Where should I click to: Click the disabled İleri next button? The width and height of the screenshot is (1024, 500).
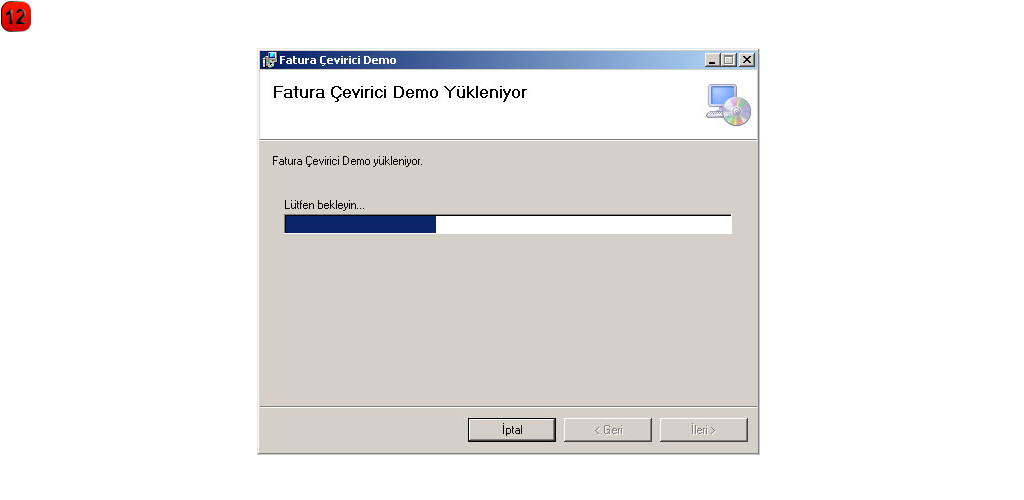tap(703, 430)
